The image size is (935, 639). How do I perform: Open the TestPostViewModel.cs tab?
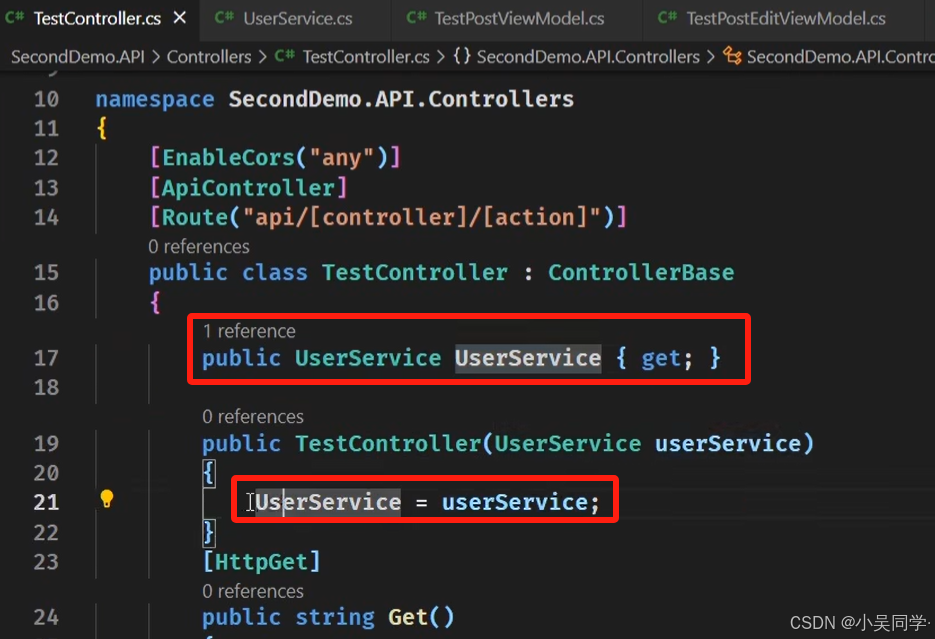point(519,18)
